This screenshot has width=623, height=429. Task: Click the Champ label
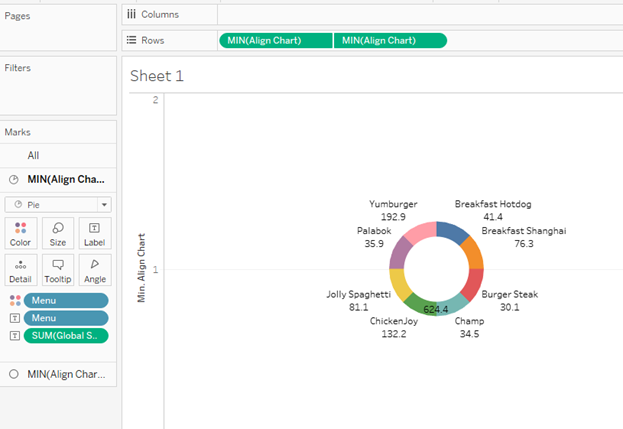point(469,321)
